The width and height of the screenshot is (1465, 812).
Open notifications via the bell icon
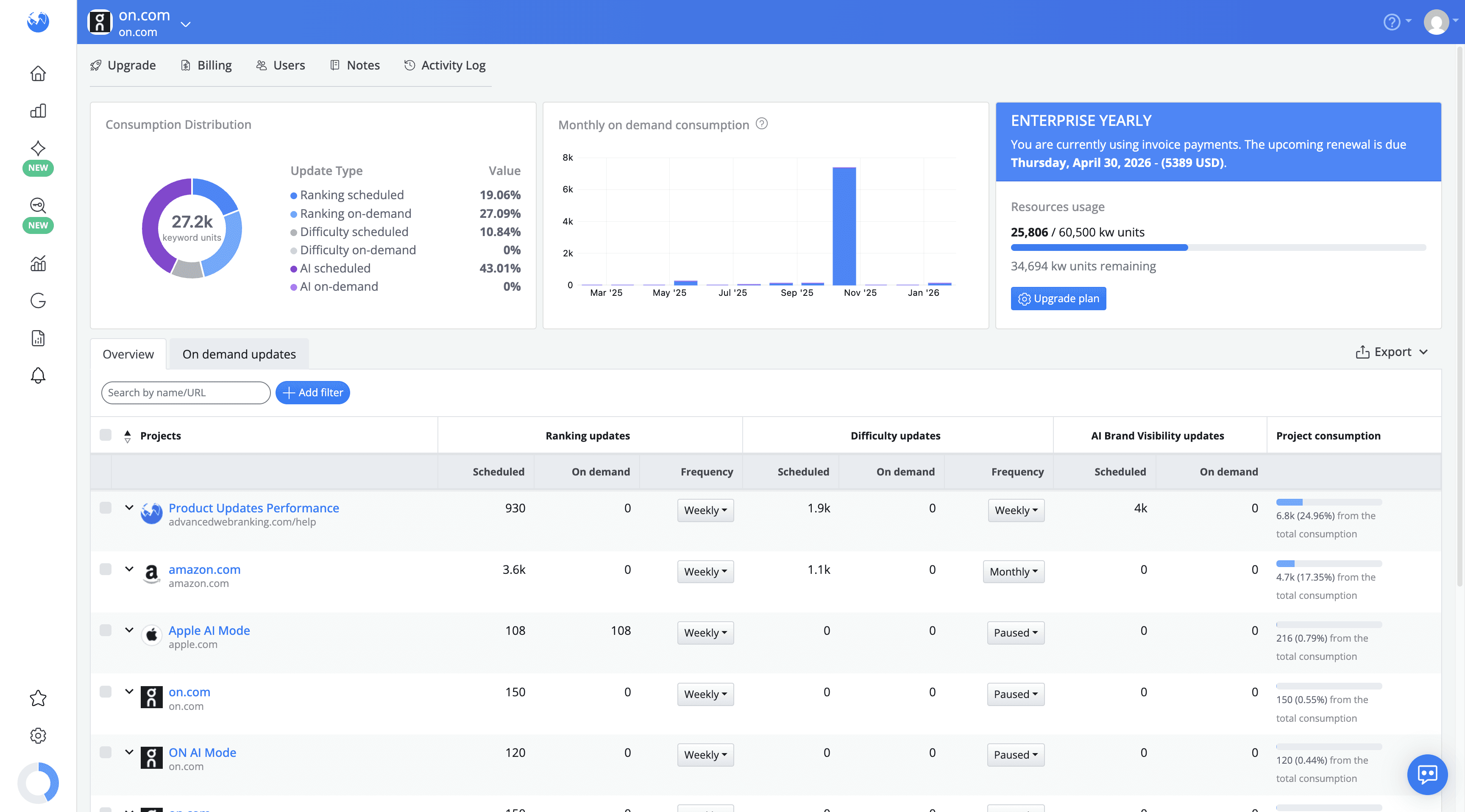tap(38, 375)
